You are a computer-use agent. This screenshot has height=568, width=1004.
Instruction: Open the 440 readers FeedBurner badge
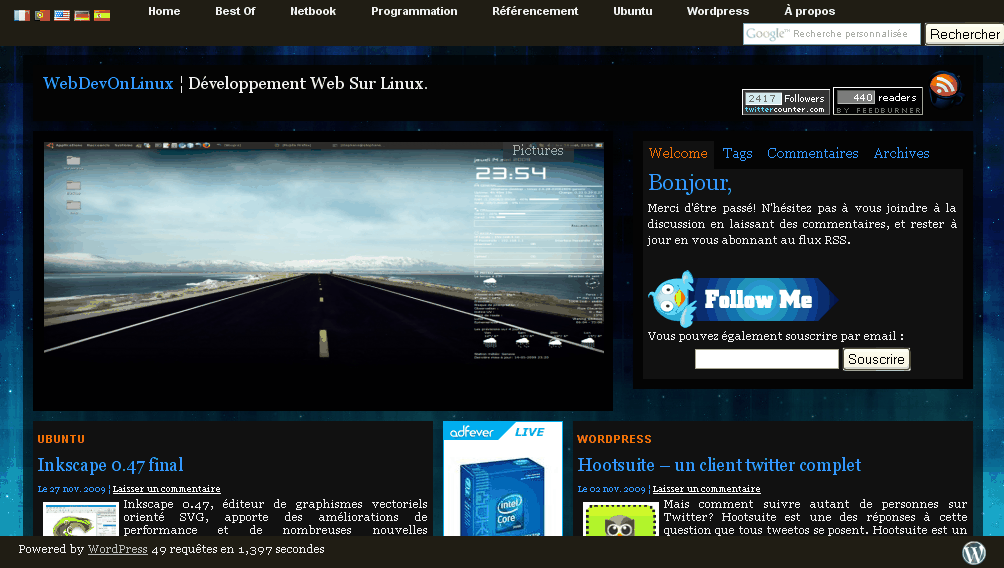pos(878,101)
